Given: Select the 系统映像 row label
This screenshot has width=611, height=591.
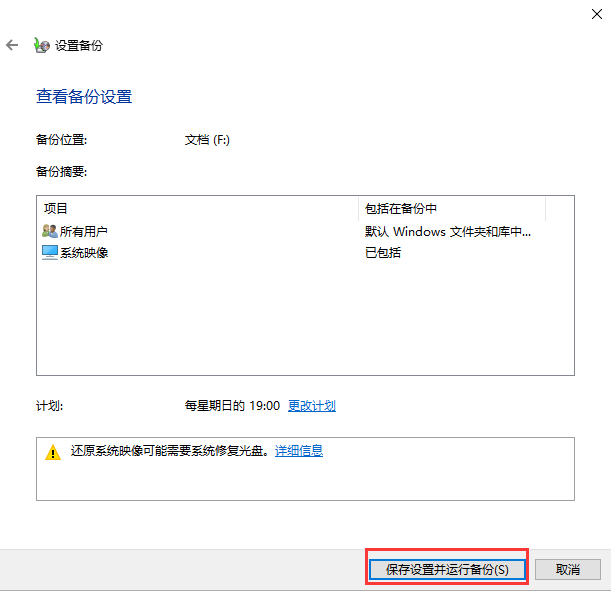Looking at the screenshot, I should point(84,253).
